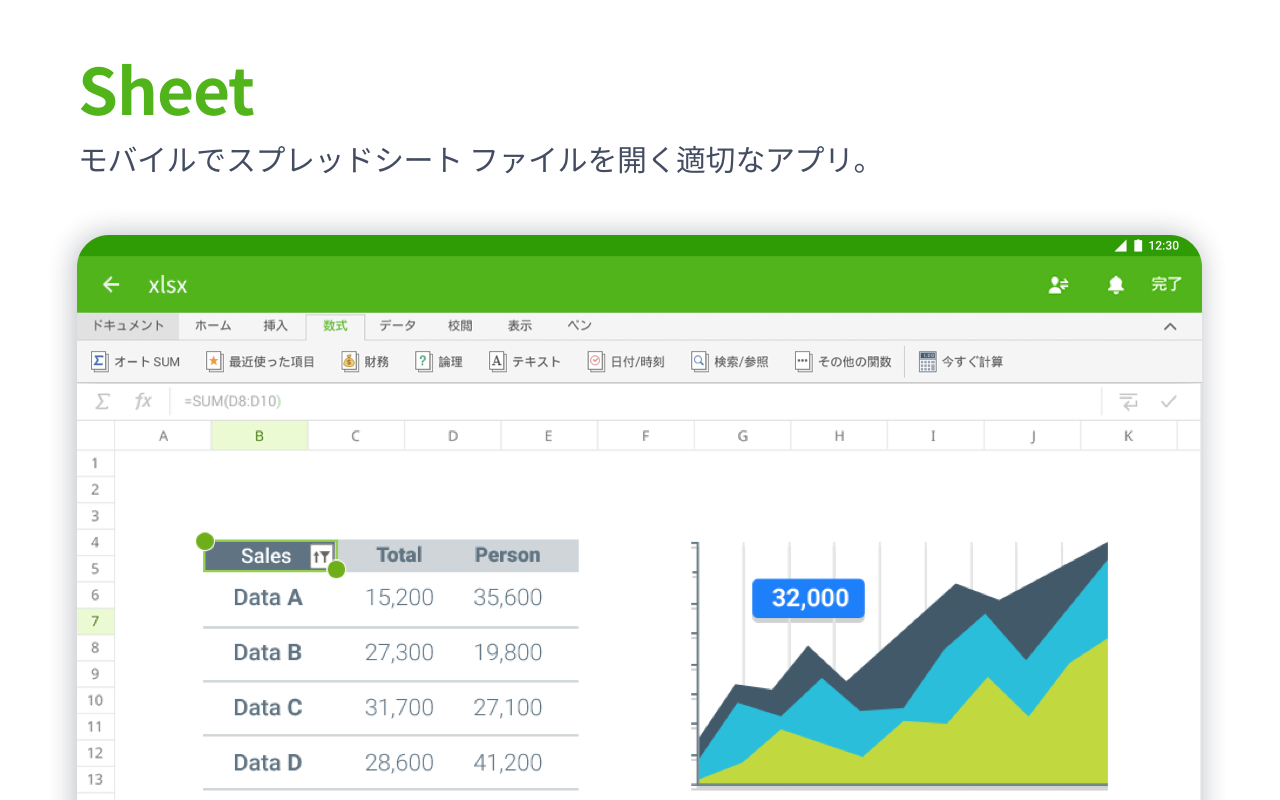The width and height of the screenshot is (1280, 800).
Task: Click the Sales header cell
Action: coord(271,556)
